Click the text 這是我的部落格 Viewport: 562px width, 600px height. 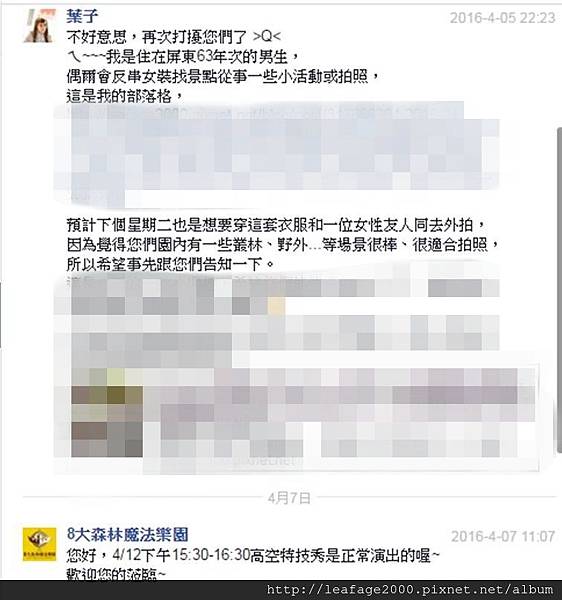125,96
